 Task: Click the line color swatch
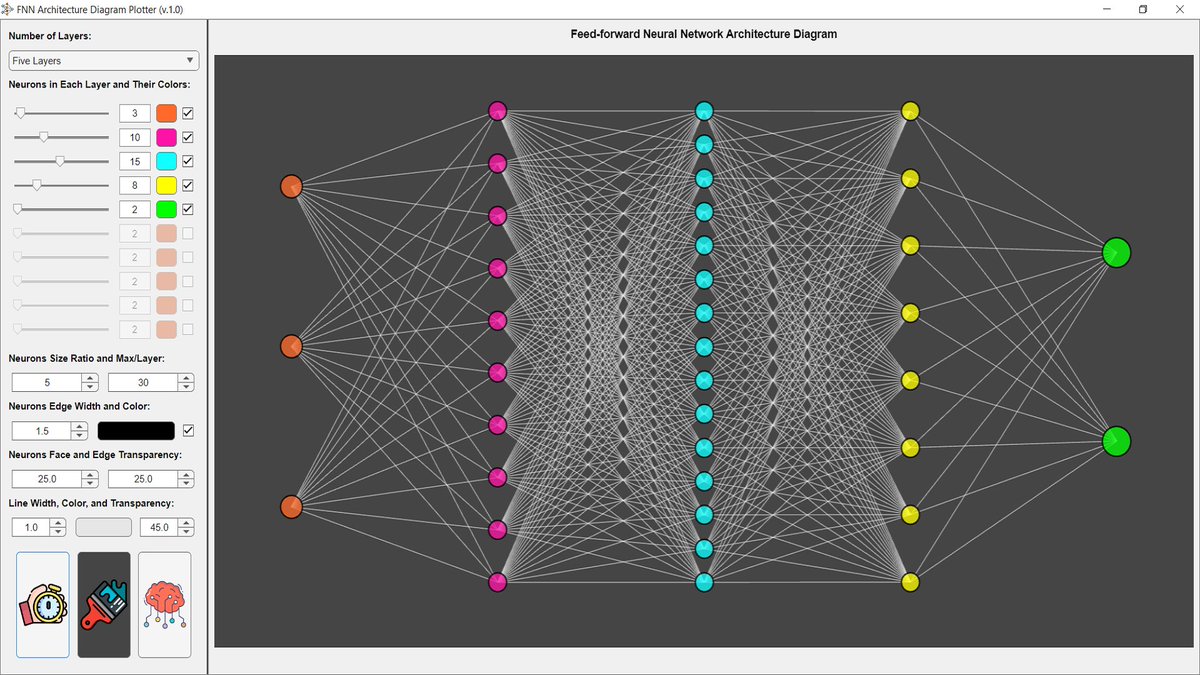pyautogui.click(x=103, y=526)
